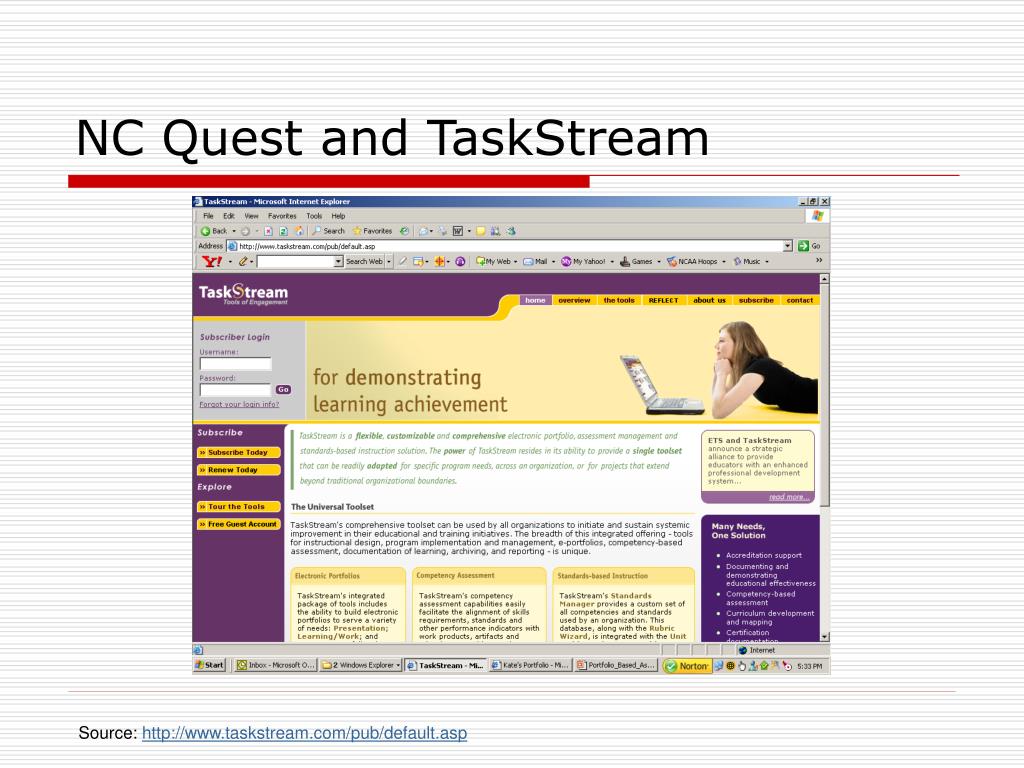Click the Games joystick icon
1024x768 pixels.
pos(625,261)
